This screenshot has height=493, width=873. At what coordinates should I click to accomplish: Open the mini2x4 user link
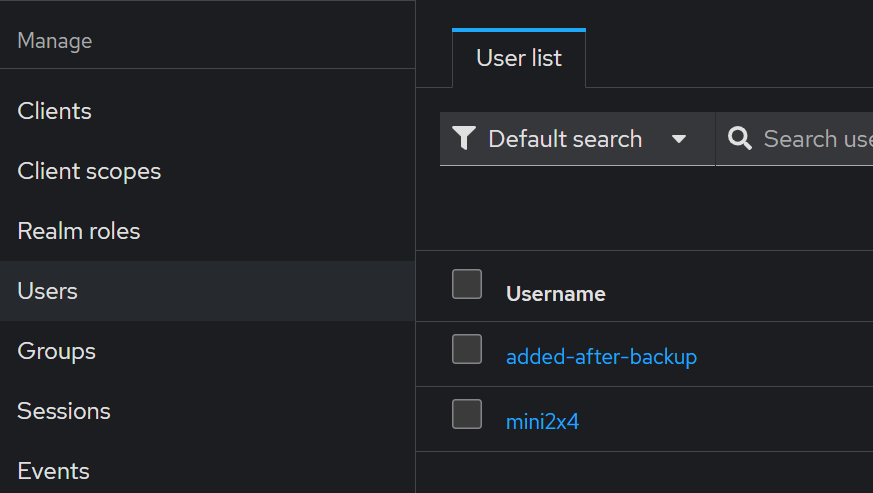[x=542, y=421]
